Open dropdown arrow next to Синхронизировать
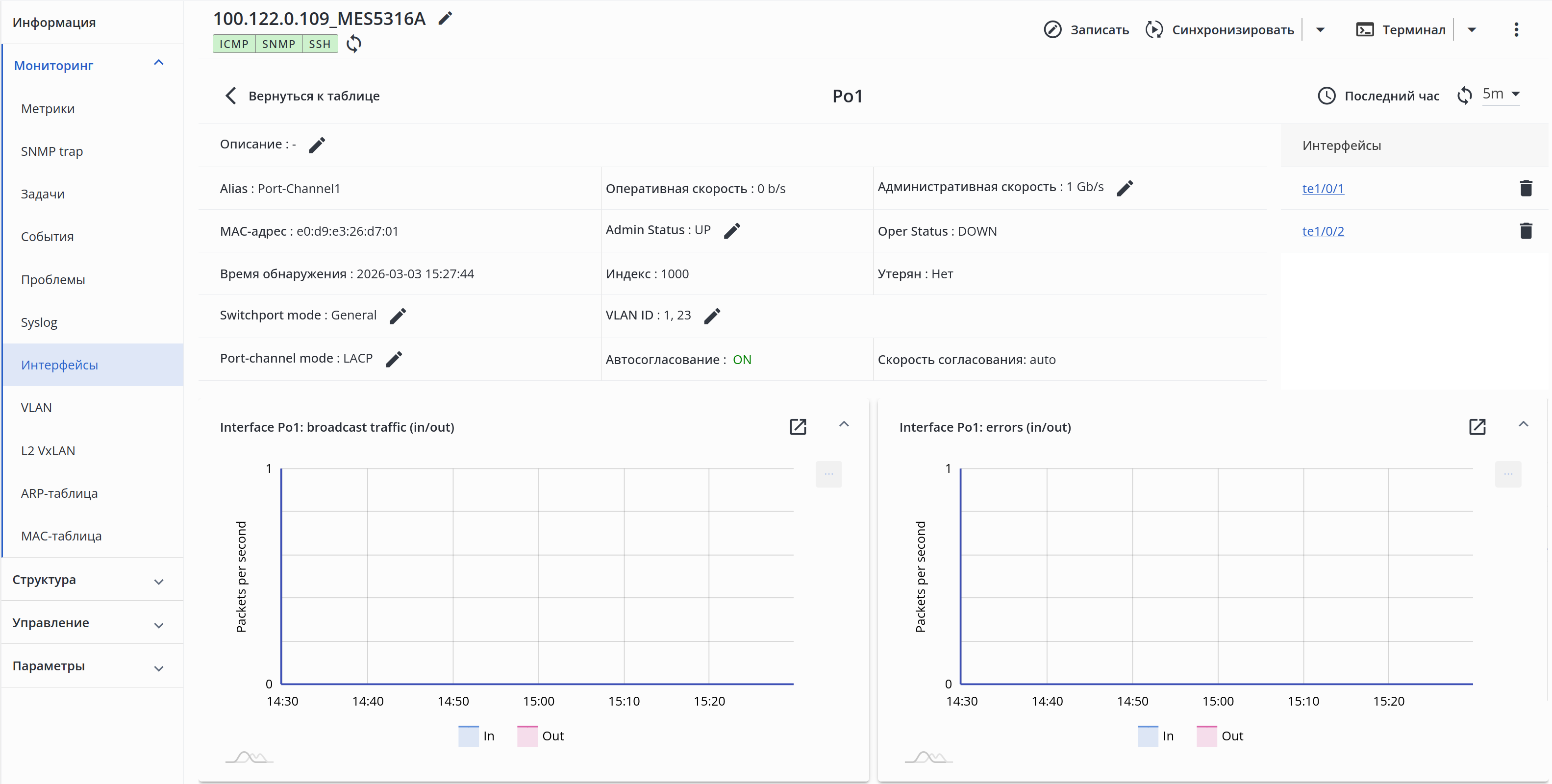The height and width of the screenshot is (784, 1552). click(1320, 29)
